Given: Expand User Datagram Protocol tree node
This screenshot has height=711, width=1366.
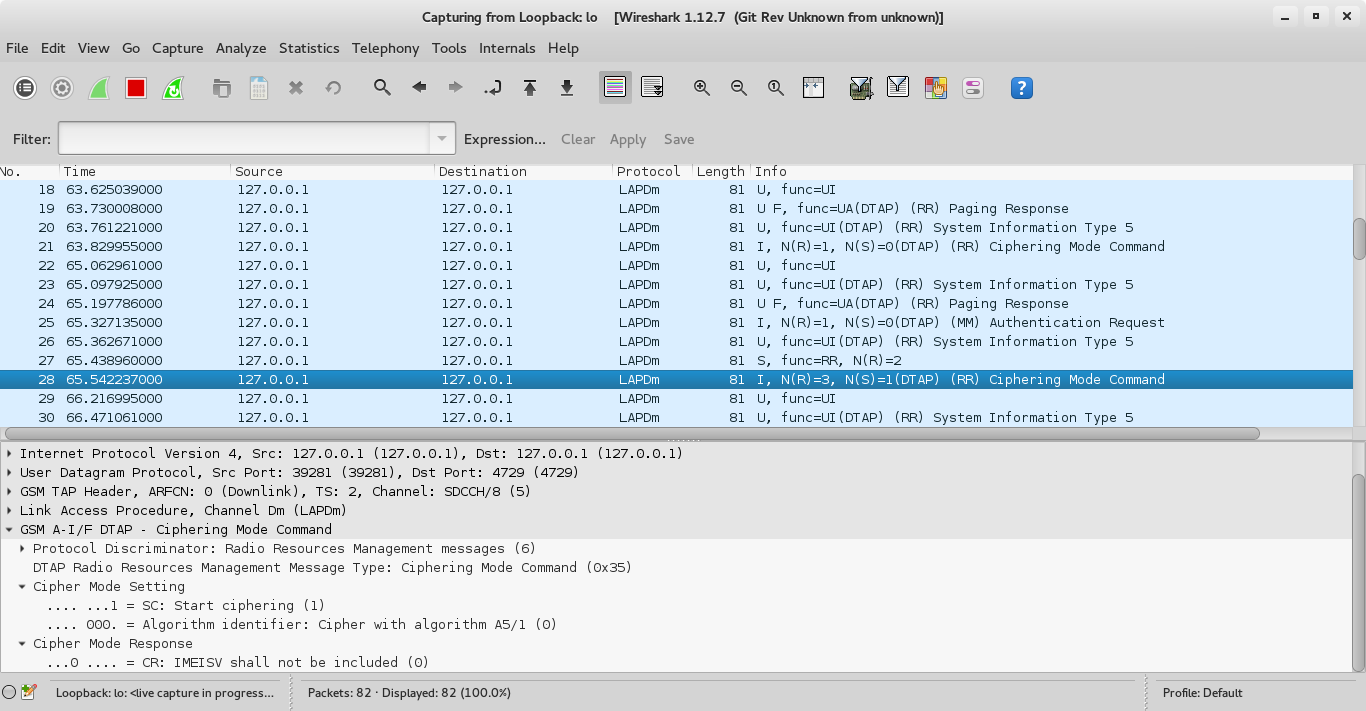Looking at the screenshot, I should coord(10,473).
